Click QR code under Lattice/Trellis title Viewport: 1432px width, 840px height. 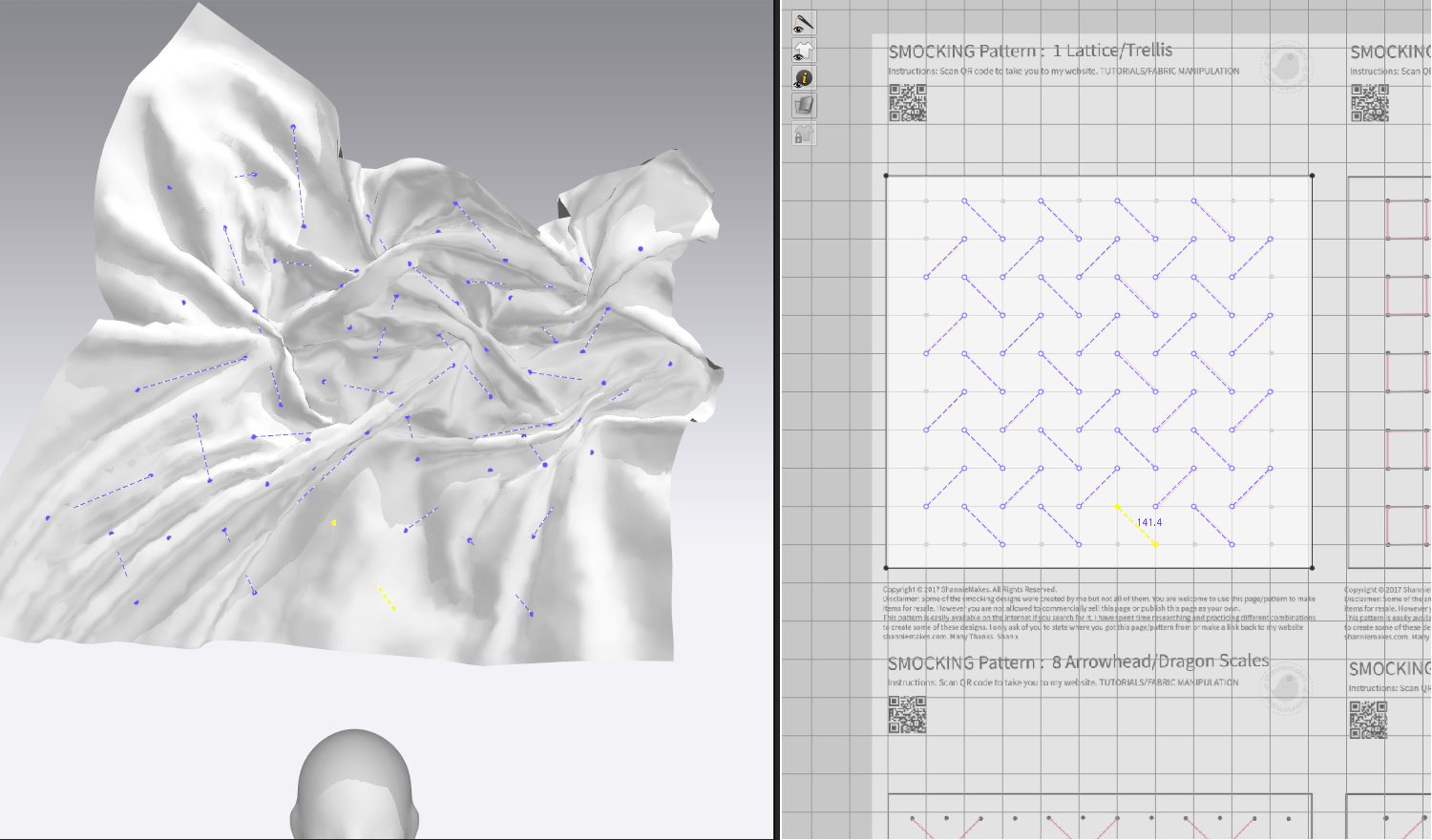pos(907,103)
